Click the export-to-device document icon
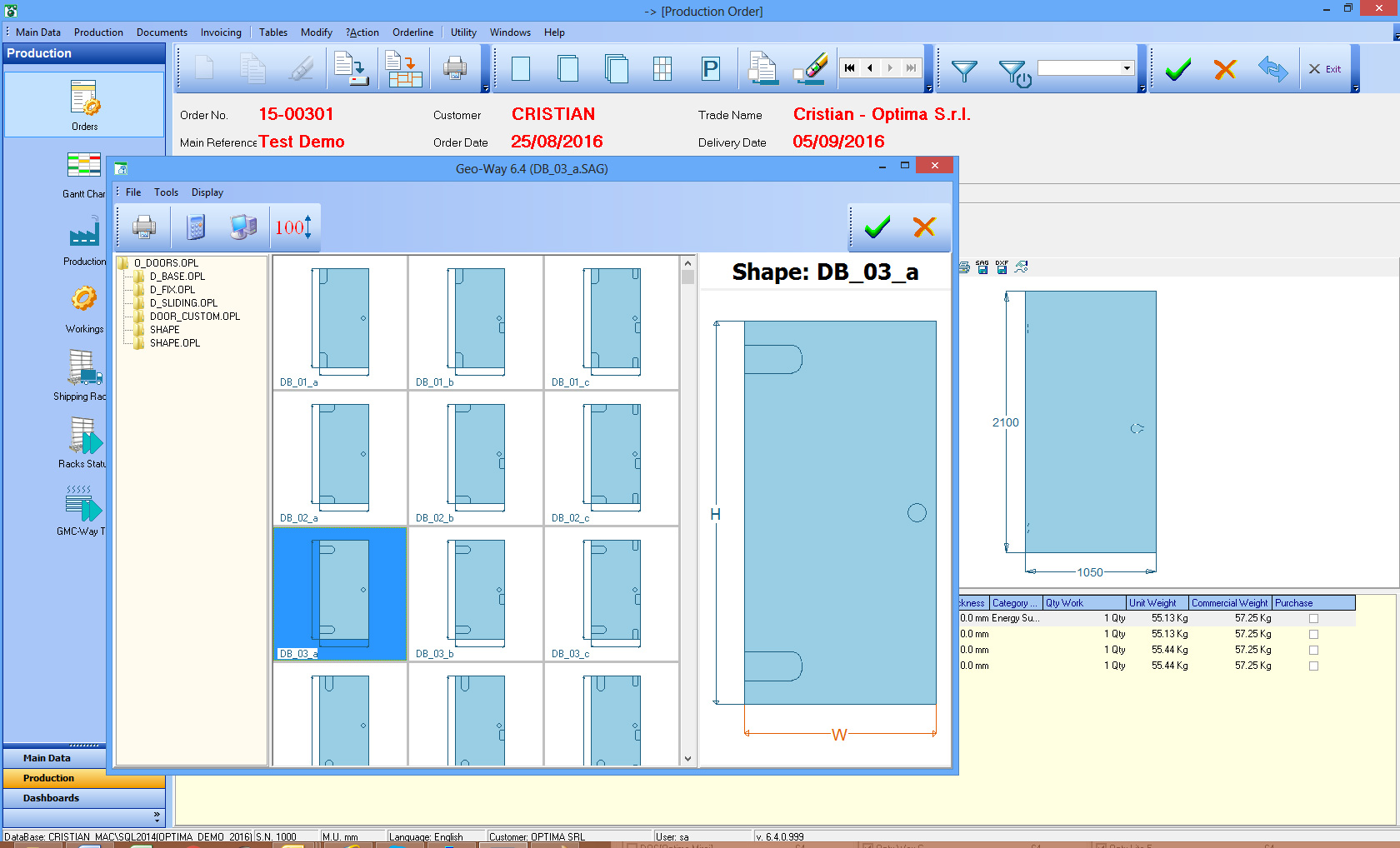The height and width of the screenshot is (848, 1400). (x=351, y=68)
